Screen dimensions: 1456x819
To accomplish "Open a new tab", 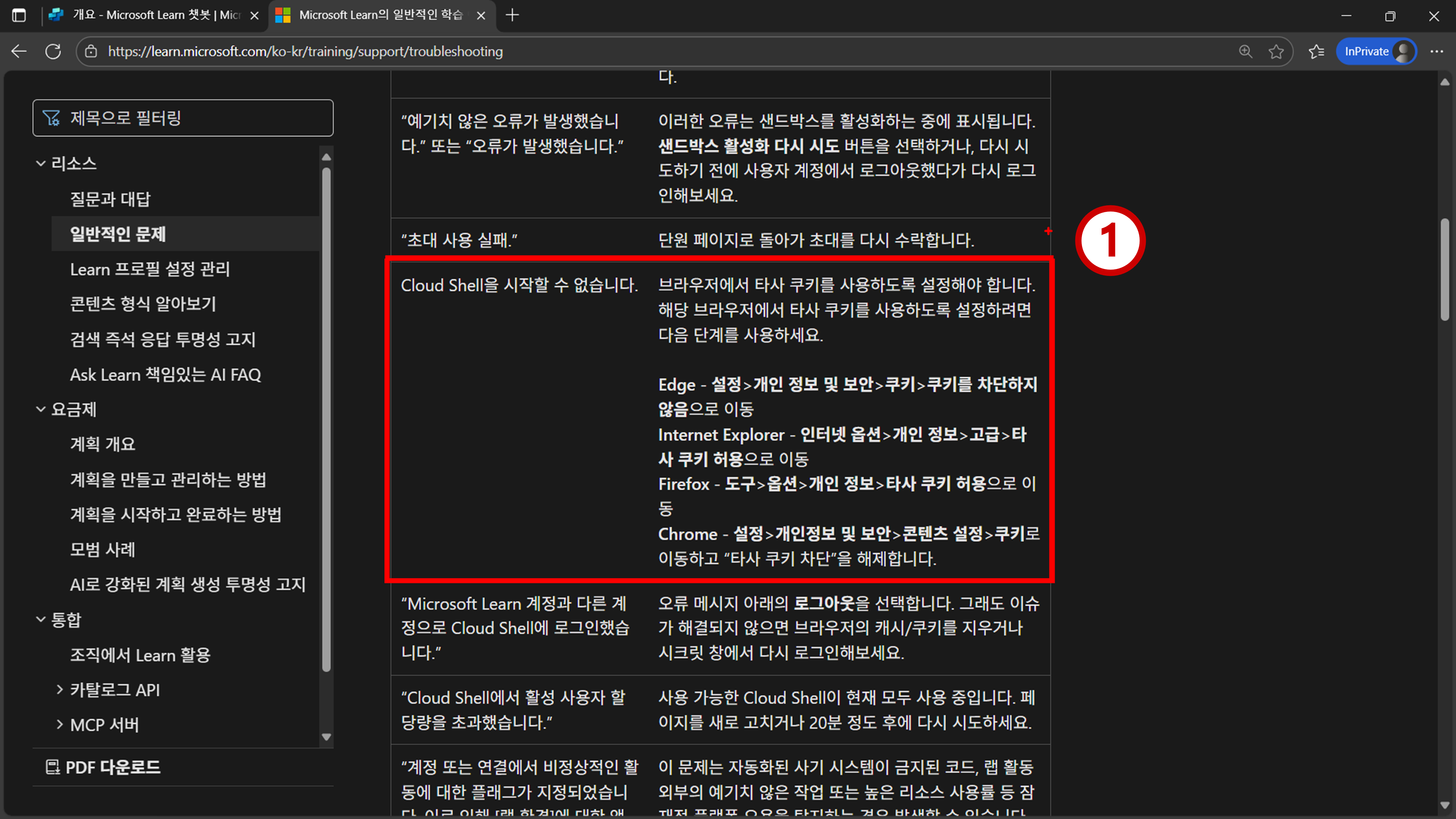I will click(512, 15).
